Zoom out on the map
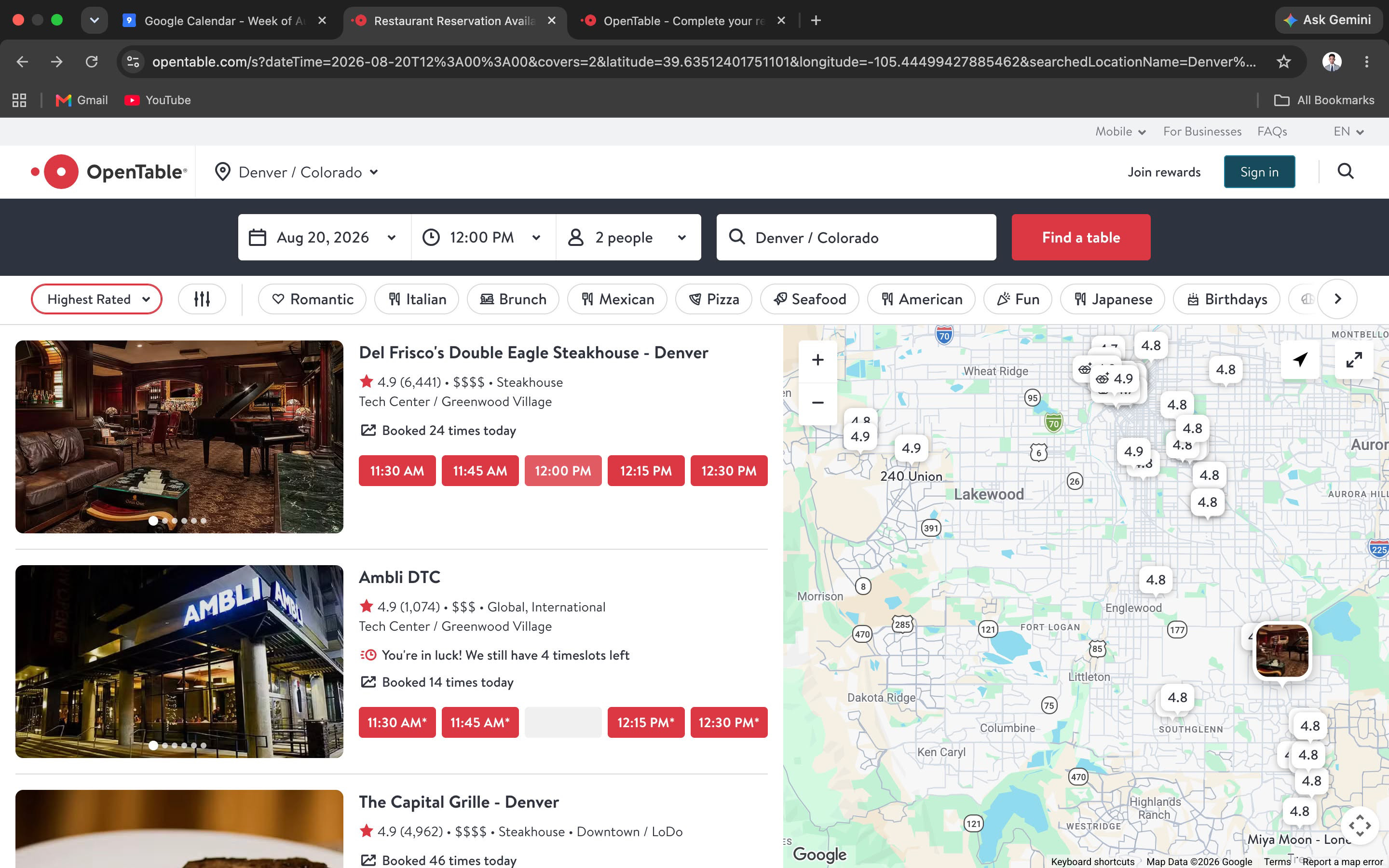Image resolution: width=1389 pixels, height=868 pixels. pyautogui.click(x=818, y=403)
